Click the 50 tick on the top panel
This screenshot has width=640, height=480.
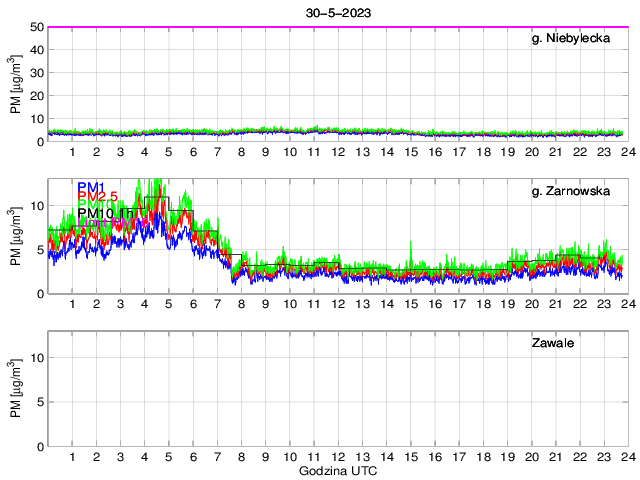(x=34, y=27)
